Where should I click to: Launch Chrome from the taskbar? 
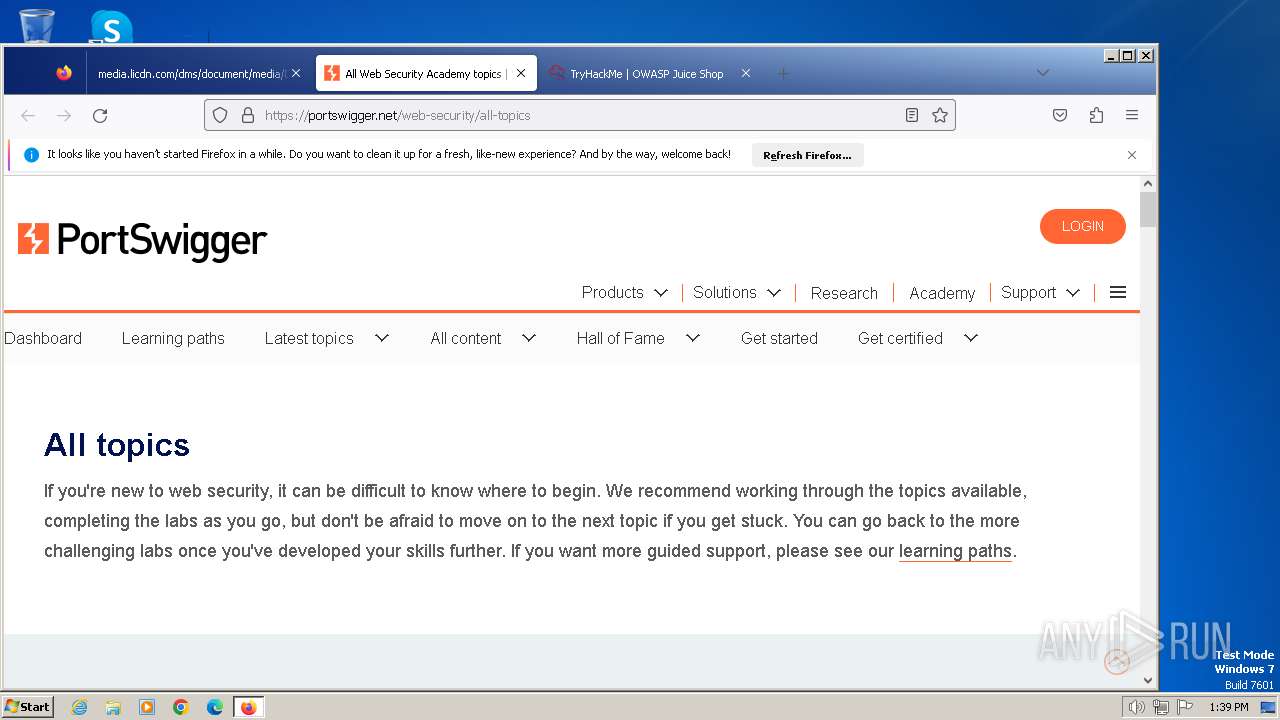pos(181,707)
